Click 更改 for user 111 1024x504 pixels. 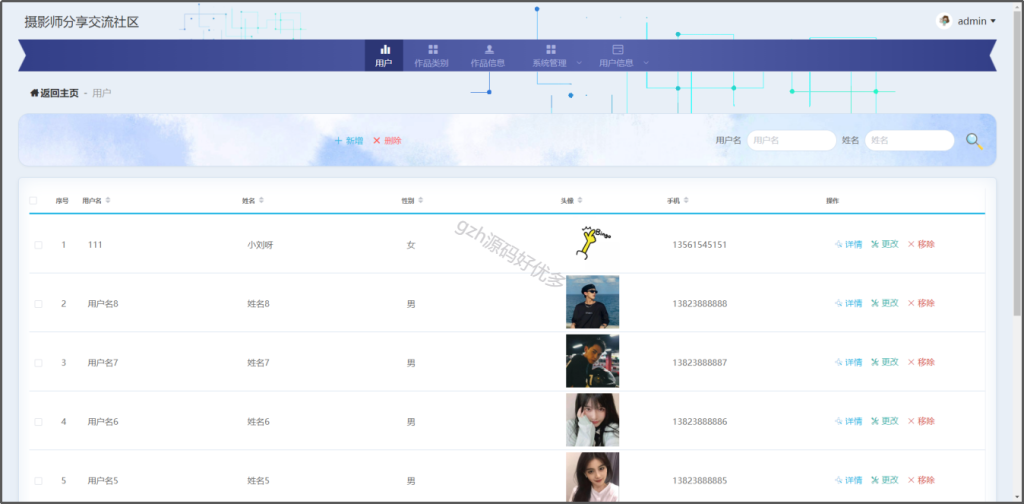[x=885, y=244]
